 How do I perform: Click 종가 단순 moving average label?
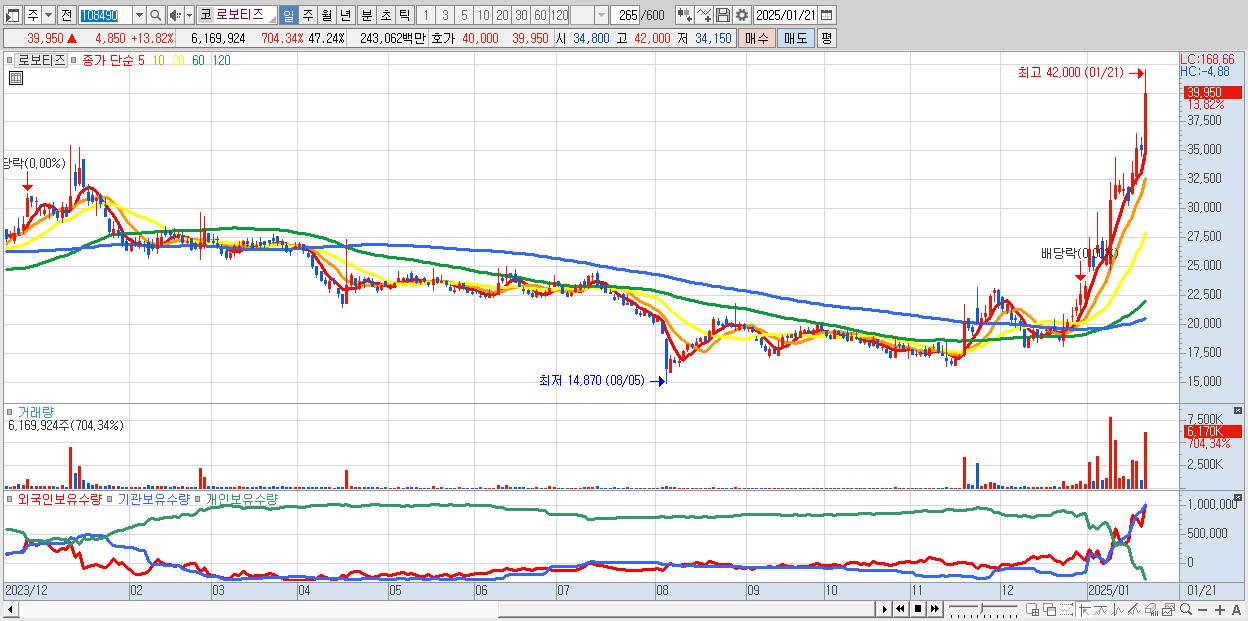[106, 60]
